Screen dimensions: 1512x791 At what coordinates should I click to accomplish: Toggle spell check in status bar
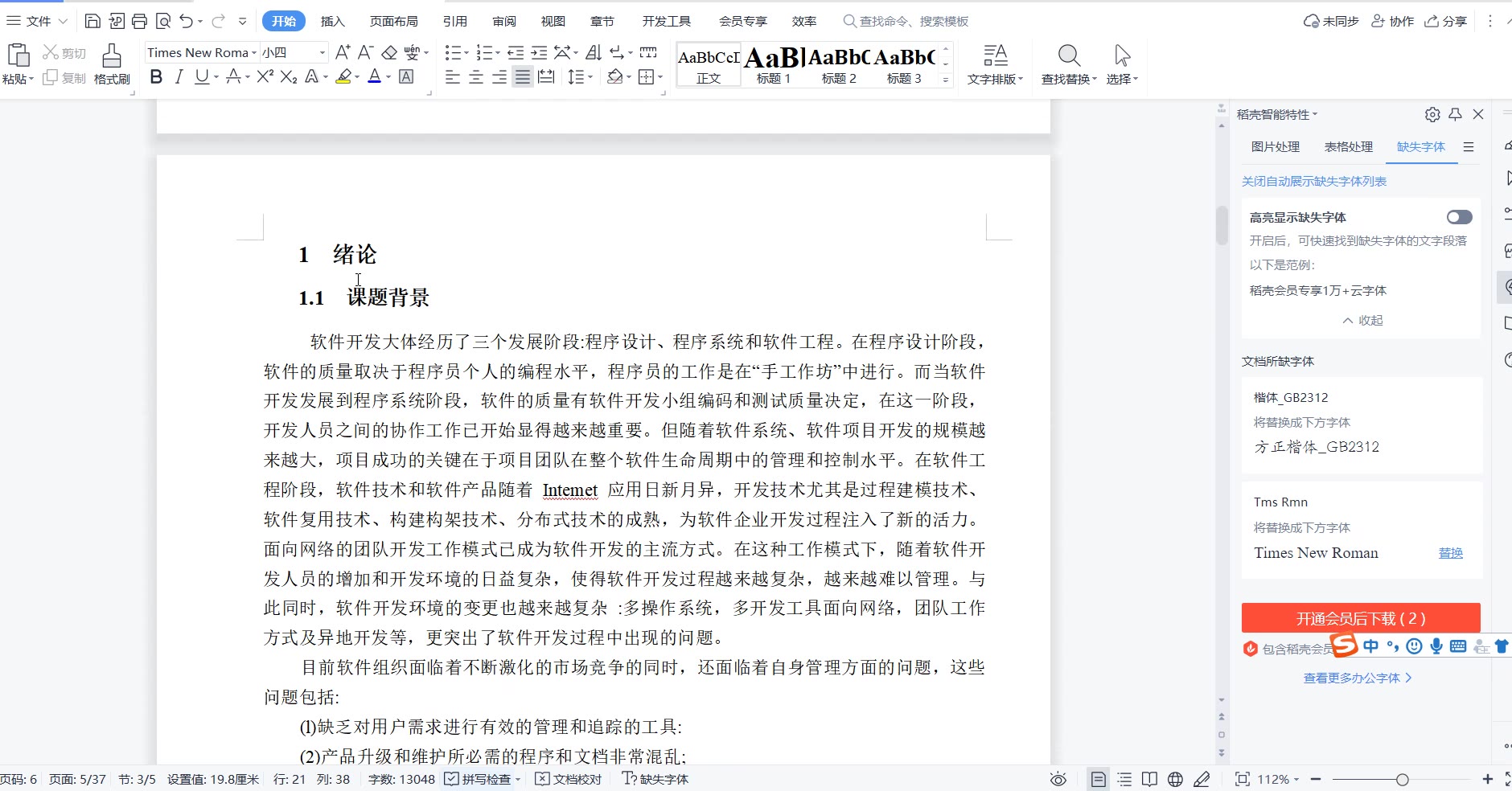click(480, 779)
